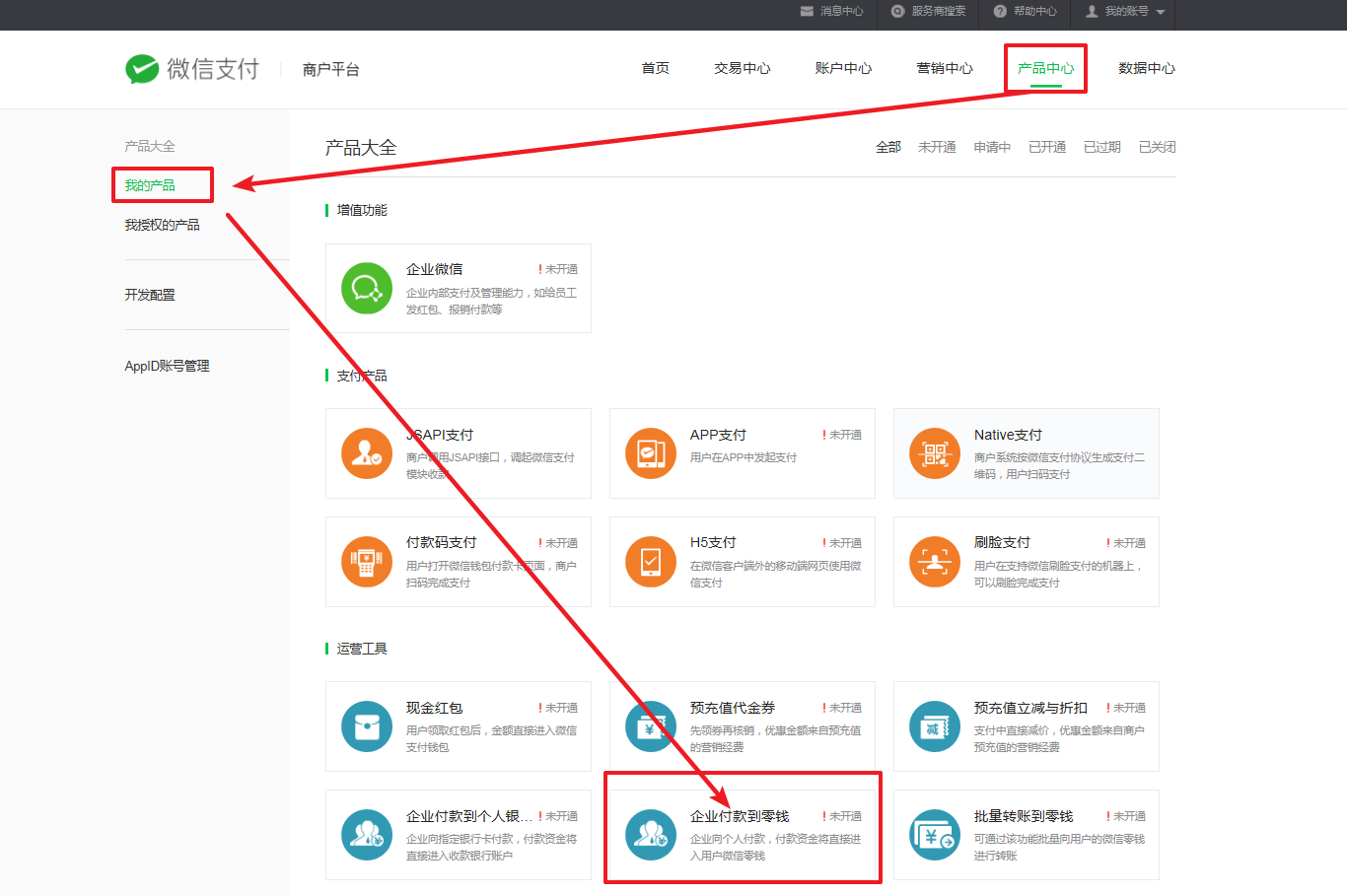The width and height of the screenshot is (1347, 896).
Task: Click the 刷脸支付 product title
Action: (x=1002, y=542)
